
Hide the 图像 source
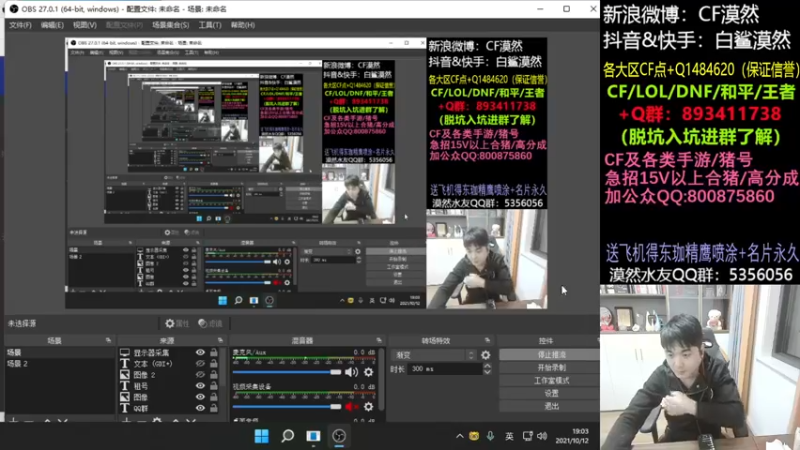pos(200,397)
